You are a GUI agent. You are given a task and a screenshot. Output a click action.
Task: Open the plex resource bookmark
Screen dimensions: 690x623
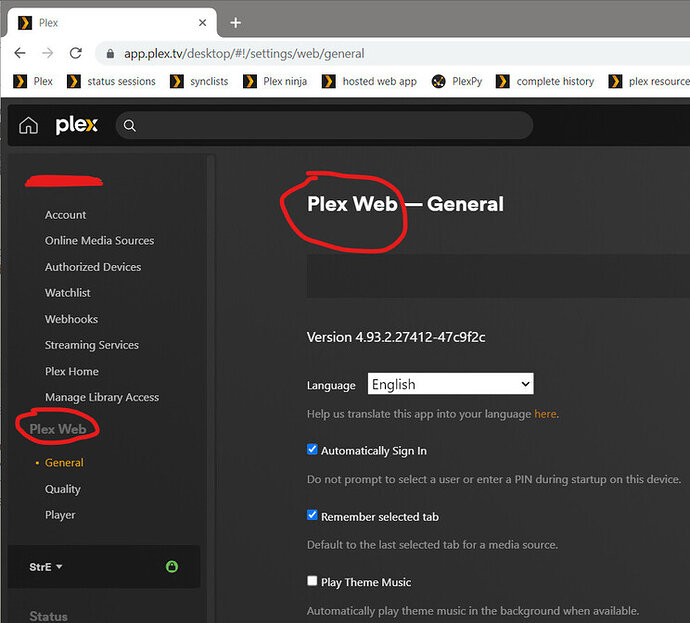point(649,81)
